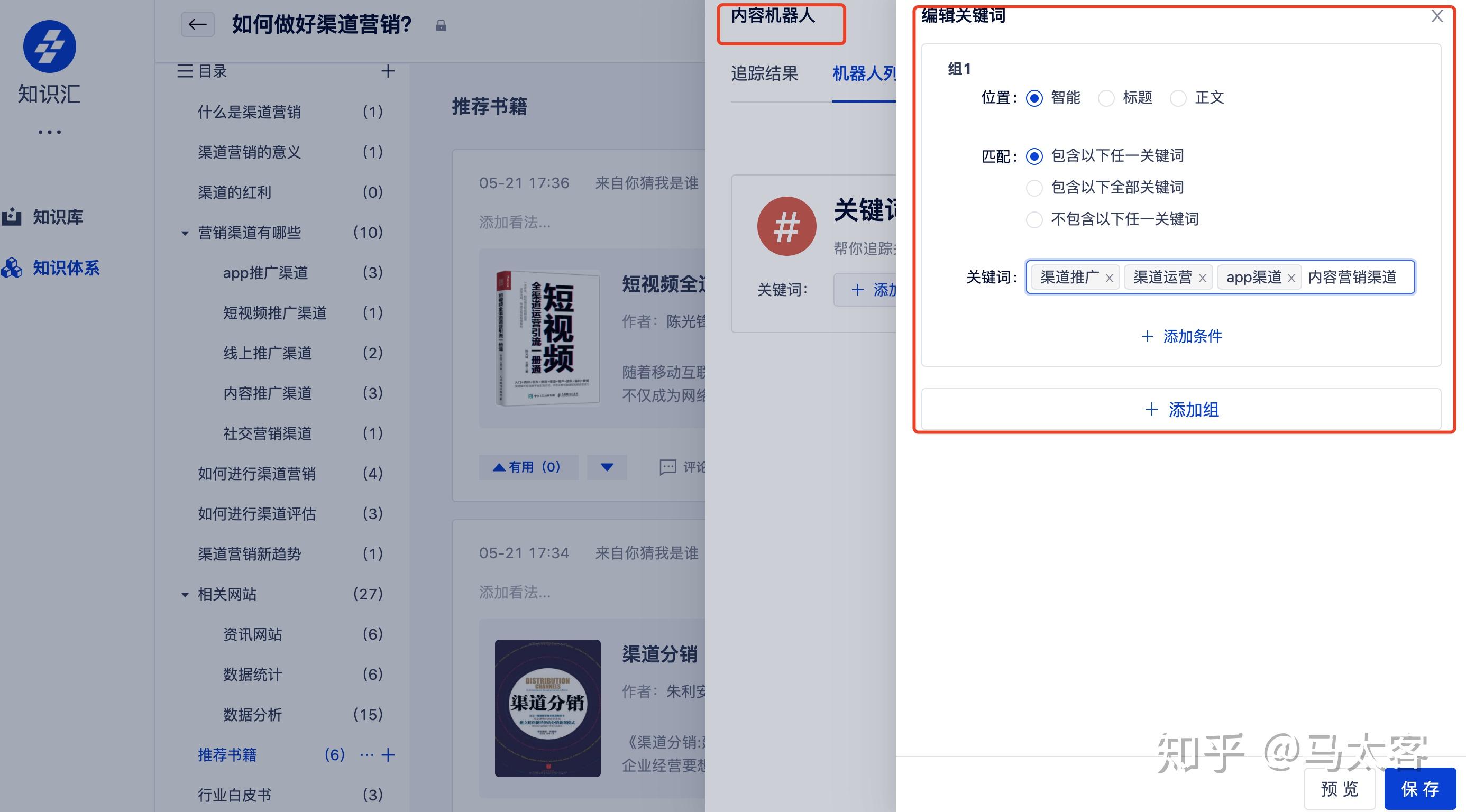Click the back arrow beside the page title
Screen dimensions: 1466x812
[197, 24]
